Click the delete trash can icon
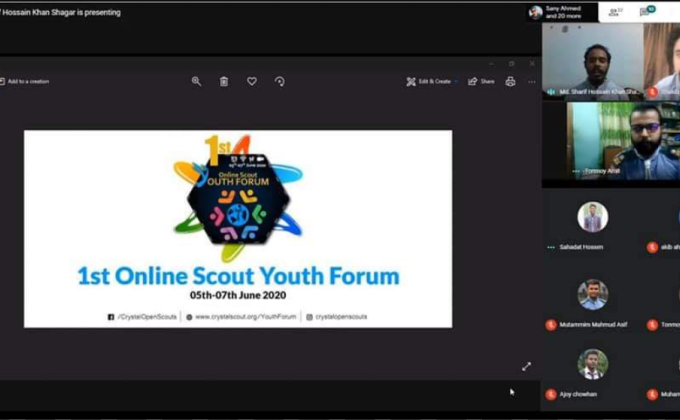Viewport: 680px width, 420px height. (224, 81)
